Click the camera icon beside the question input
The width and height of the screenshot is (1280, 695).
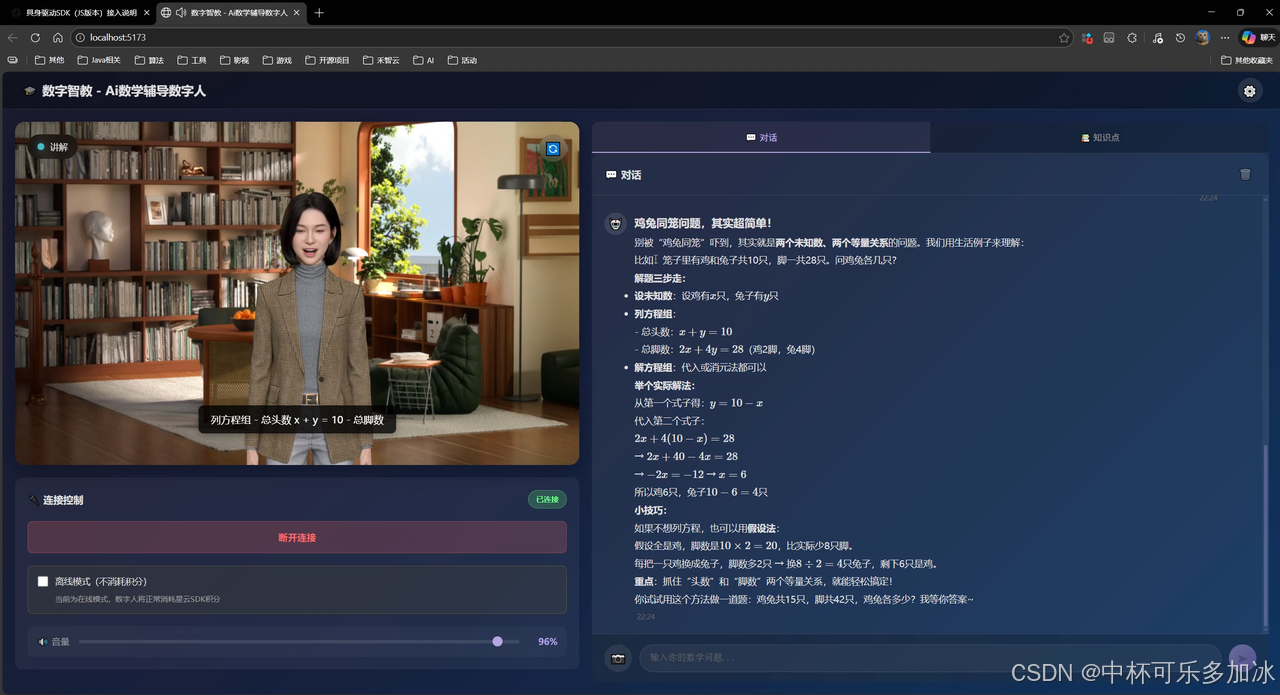click(618, 658)
